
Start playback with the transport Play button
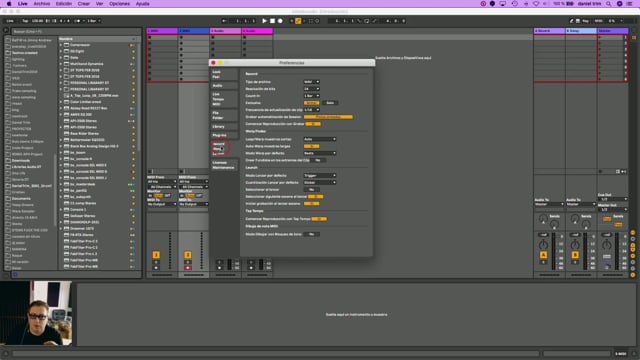[264, 21]
